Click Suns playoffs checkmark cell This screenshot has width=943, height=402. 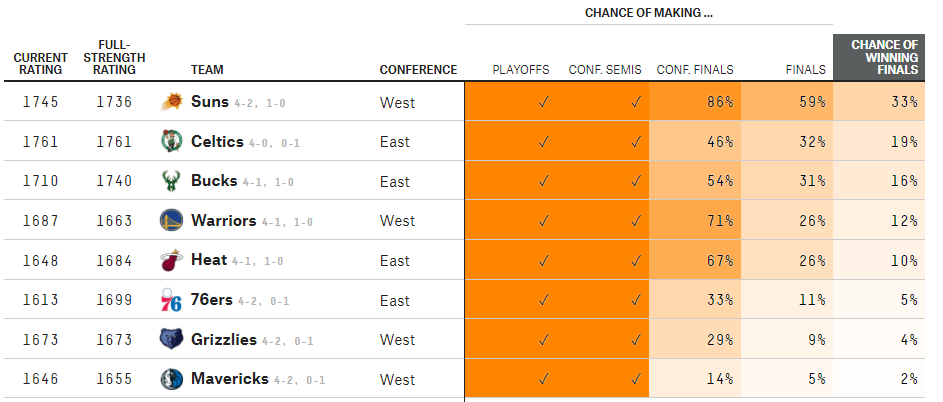(x=511, y=102)
